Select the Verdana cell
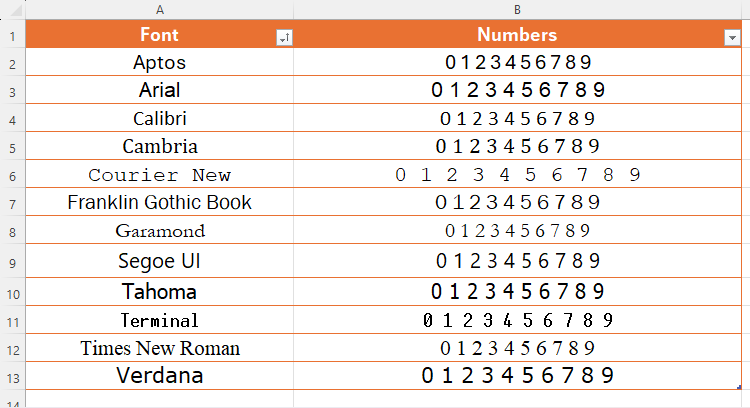Screen dimensions: 750x408 pos(160,377)
